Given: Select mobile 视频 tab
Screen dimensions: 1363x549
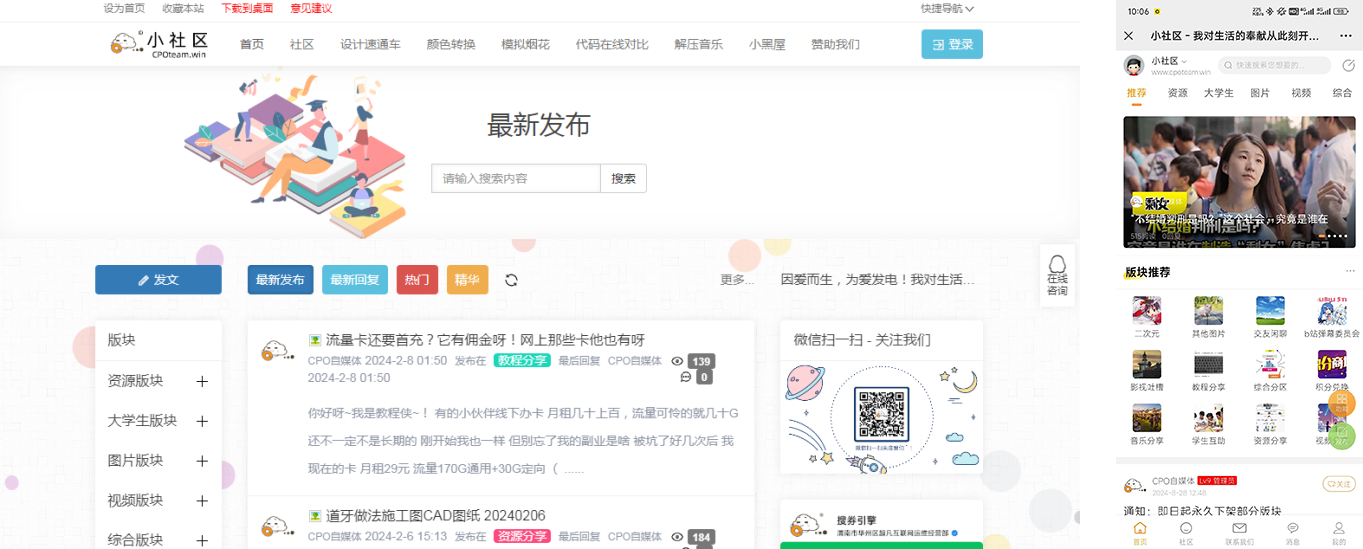Looking at the screenshot, I should [x=1301, y=93].
